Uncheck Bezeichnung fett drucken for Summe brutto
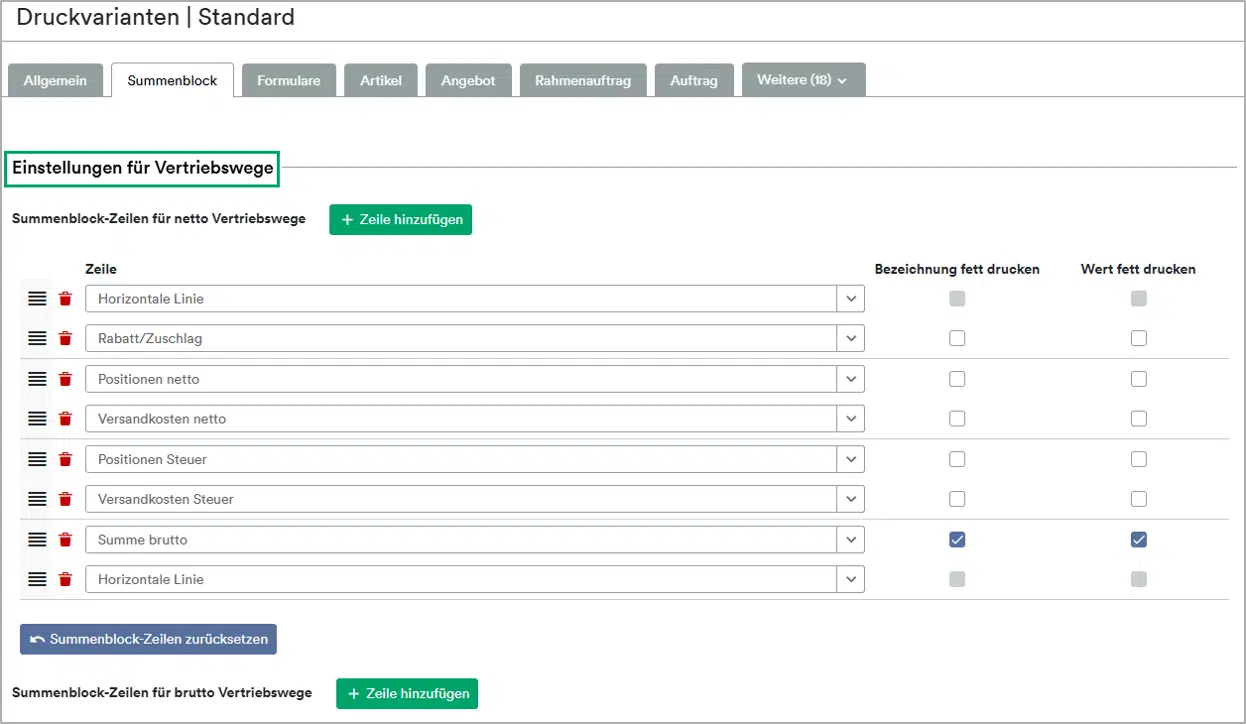 point(957,540)
